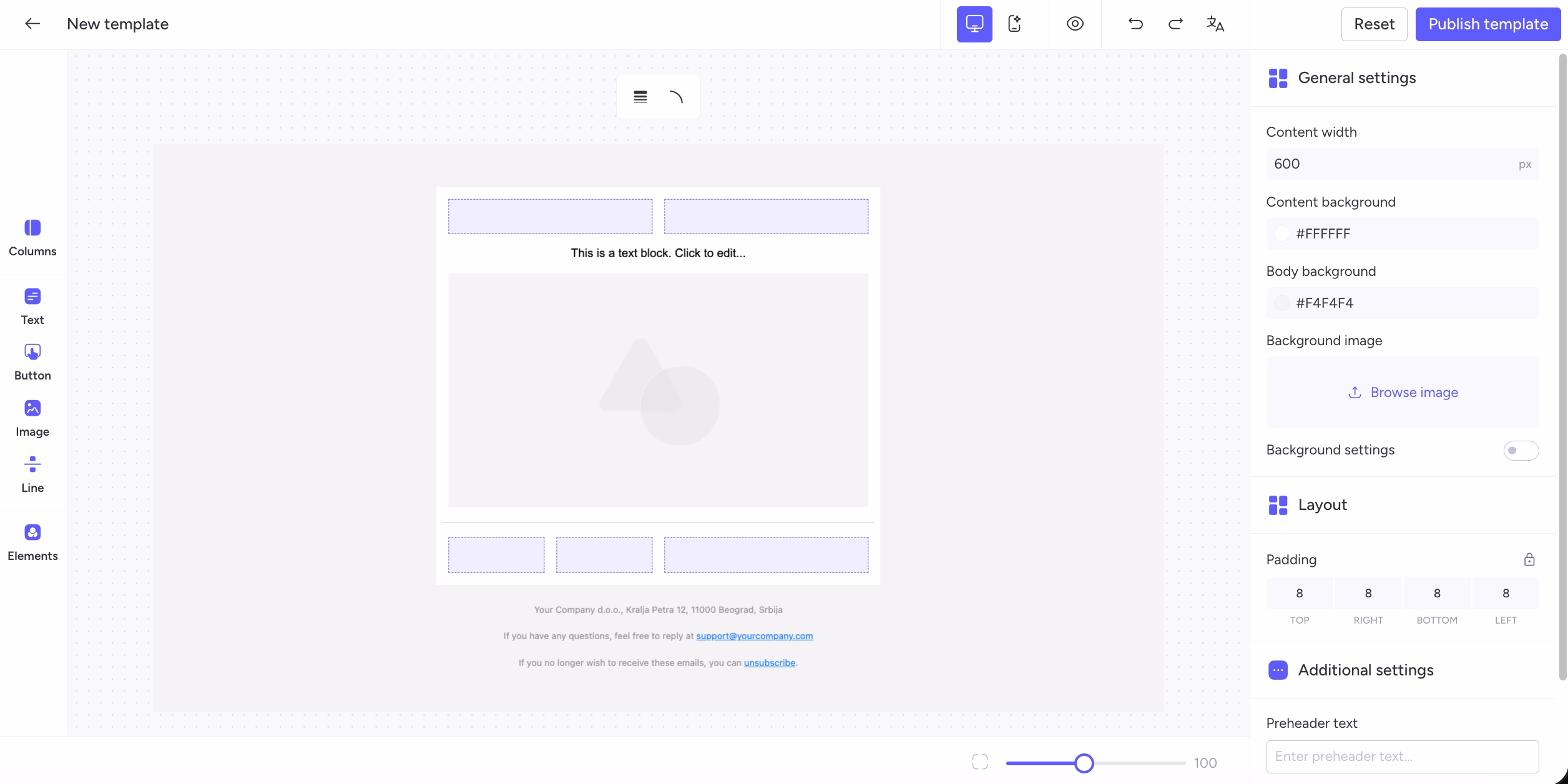Select the Text block
1568x784 pixels.
pyautogui.click(x=32, y=306)
